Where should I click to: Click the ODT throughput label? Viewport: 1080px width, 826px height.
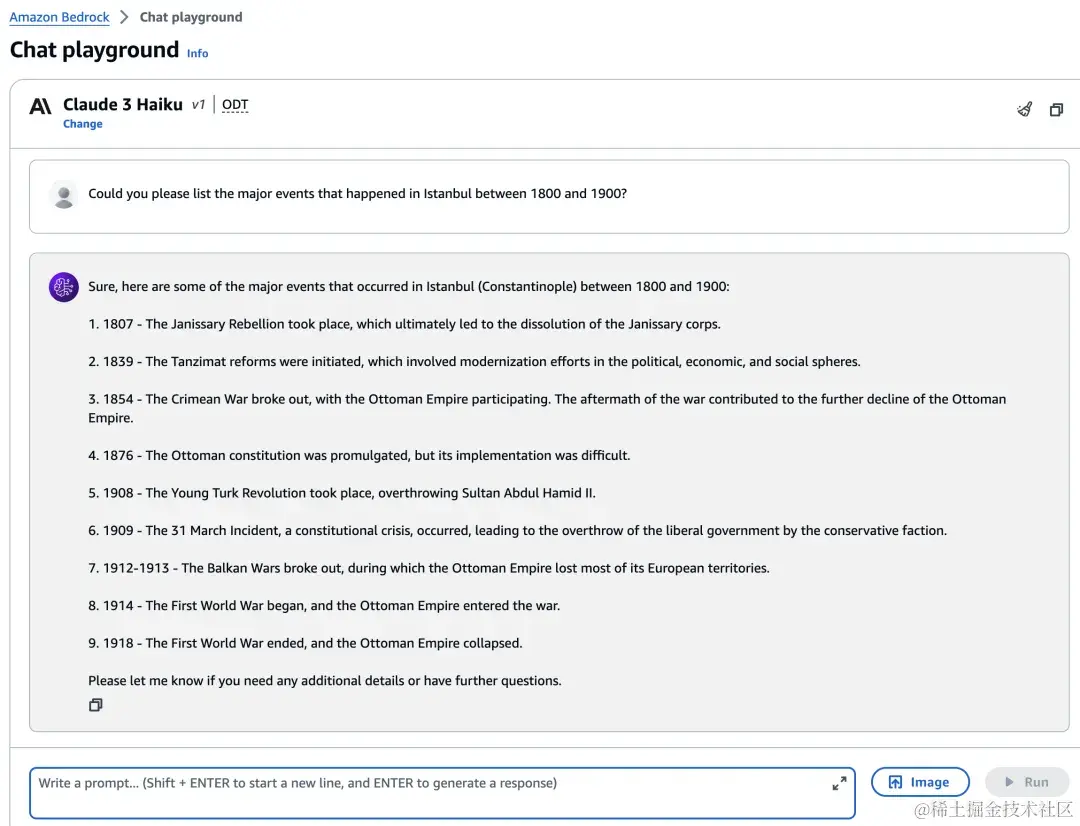click(235, 105)
